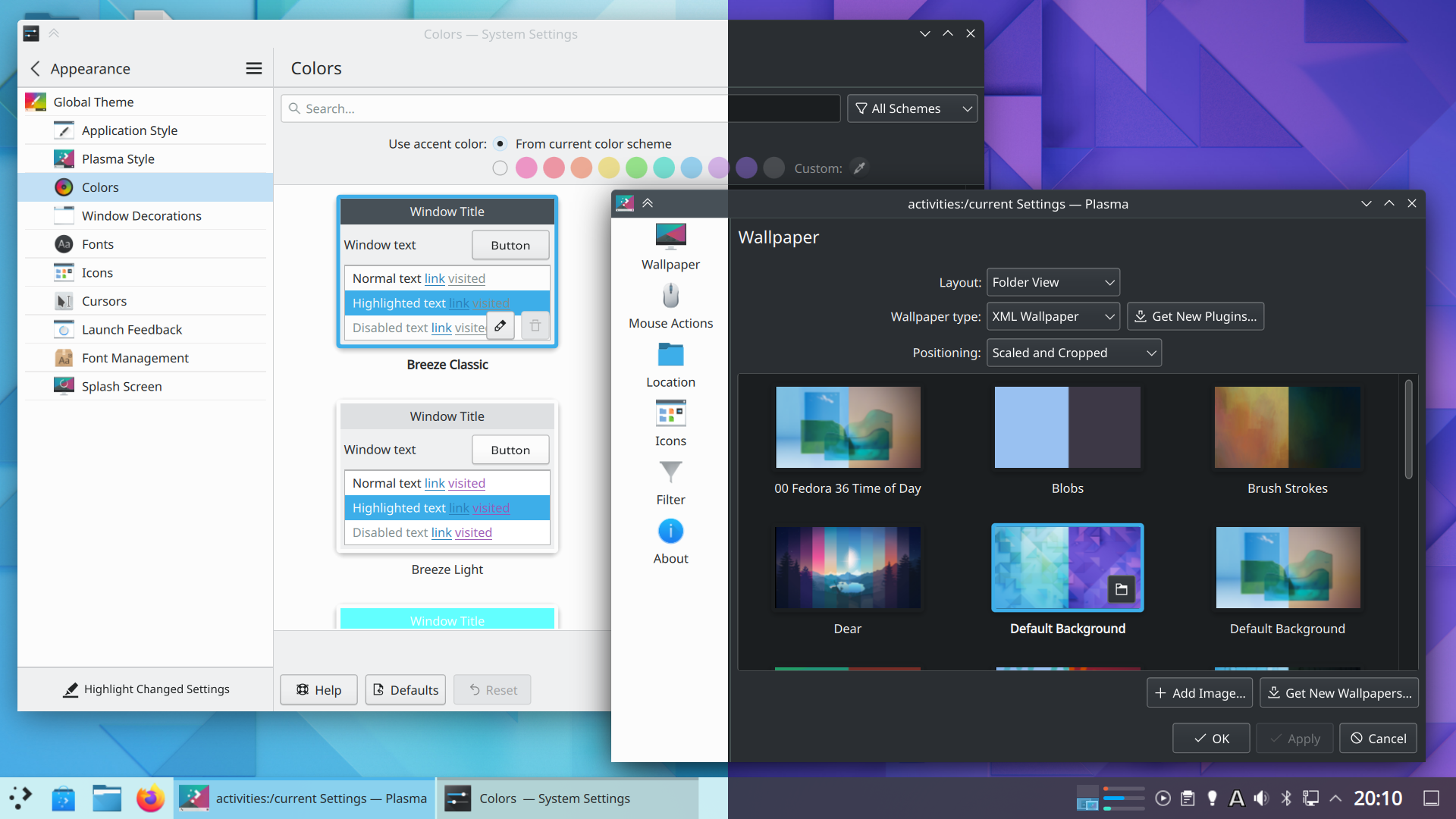The height and width of the screenshot is (819, 1456).
Task: Open Fonts settings in Appearance
Action: coord(146,244)
